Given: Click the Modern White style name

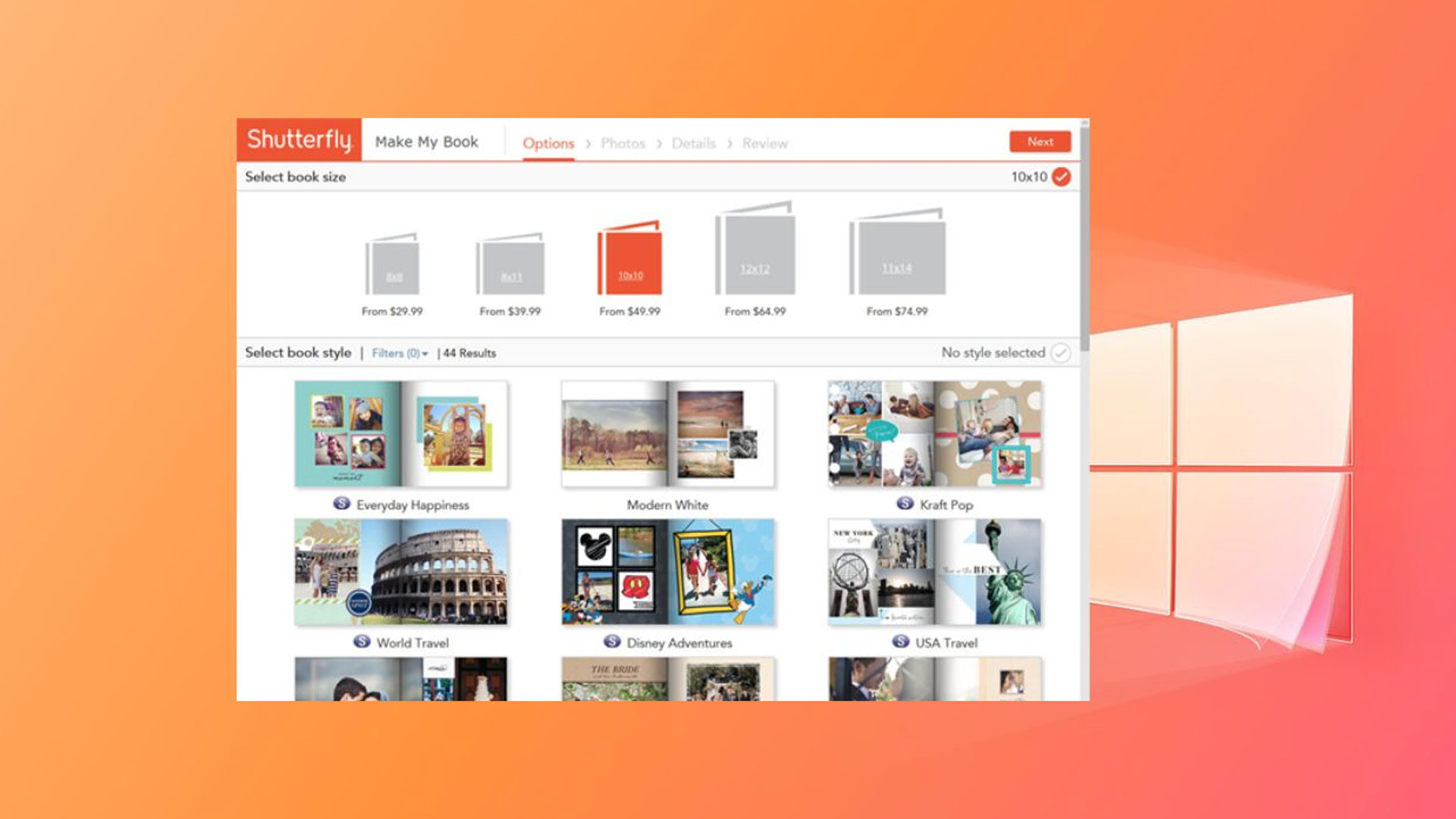Looking at the screenshot, I should [x=667, y=504].
